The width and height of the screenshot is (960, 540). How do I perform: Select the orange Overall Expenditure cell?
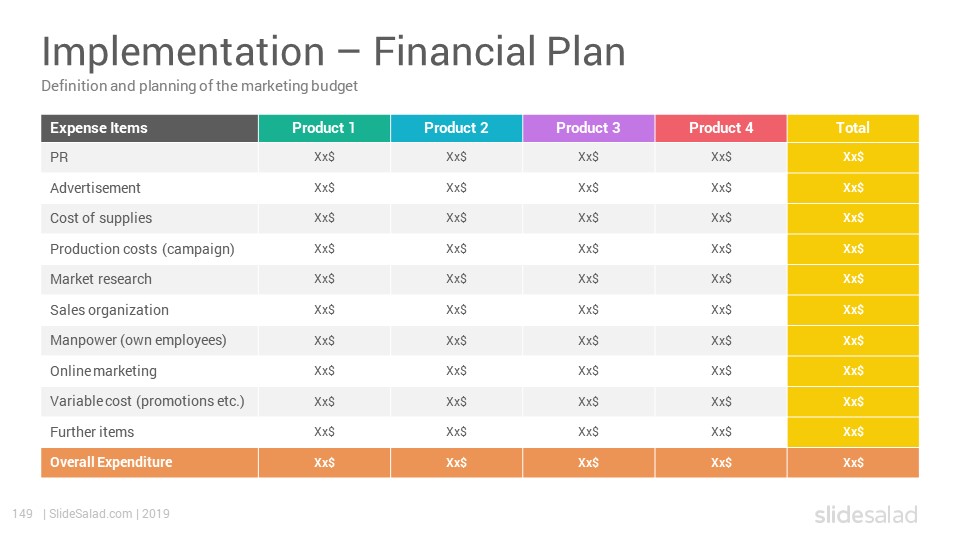(149, 463)
